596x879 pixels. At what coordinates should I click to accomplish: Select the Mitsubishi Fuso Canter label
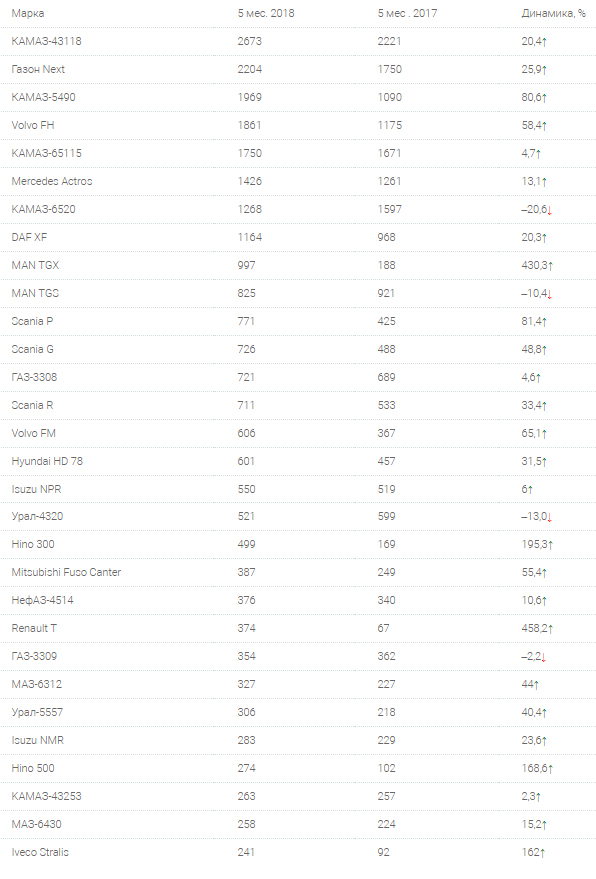(66, 572)
